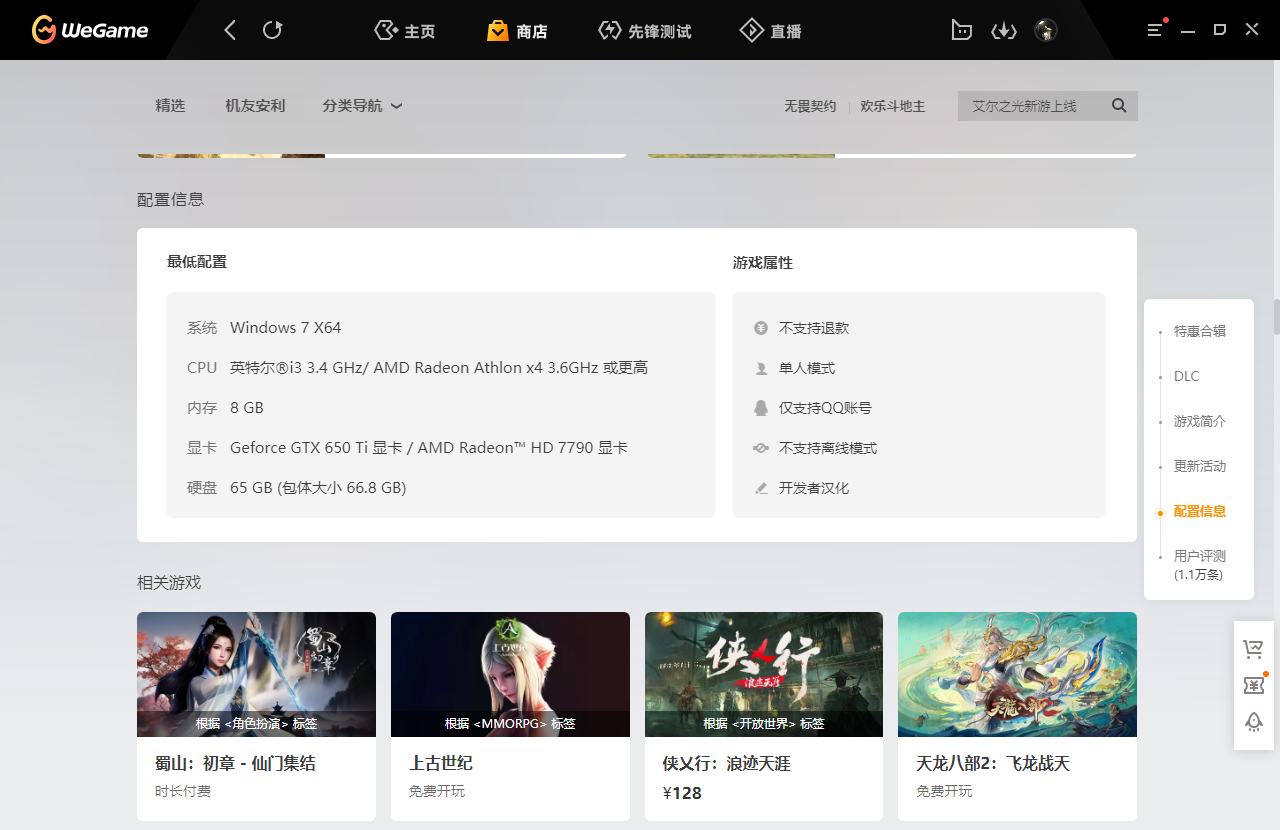Click the 不支持退款 attribute text

point(814,328)
